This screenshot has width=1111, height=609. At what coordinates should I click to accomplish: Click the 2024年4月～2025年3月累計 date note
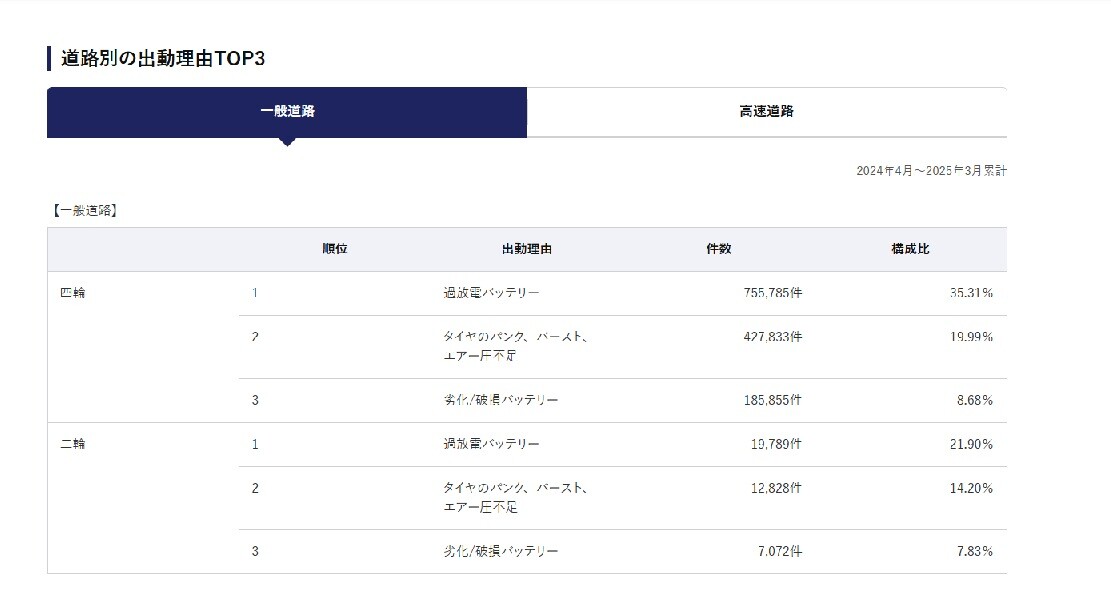931,171
